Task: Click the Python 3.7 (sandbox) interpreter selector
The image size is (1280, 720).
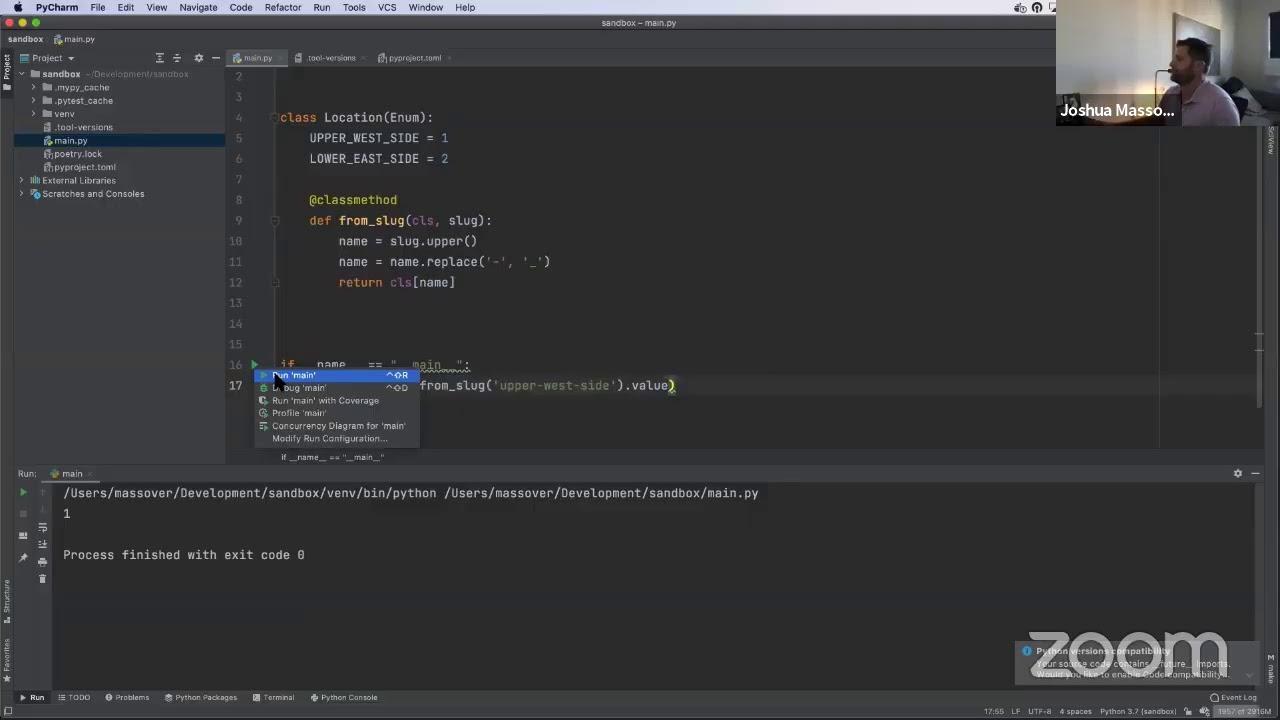Action: [x=1138, y=712]
